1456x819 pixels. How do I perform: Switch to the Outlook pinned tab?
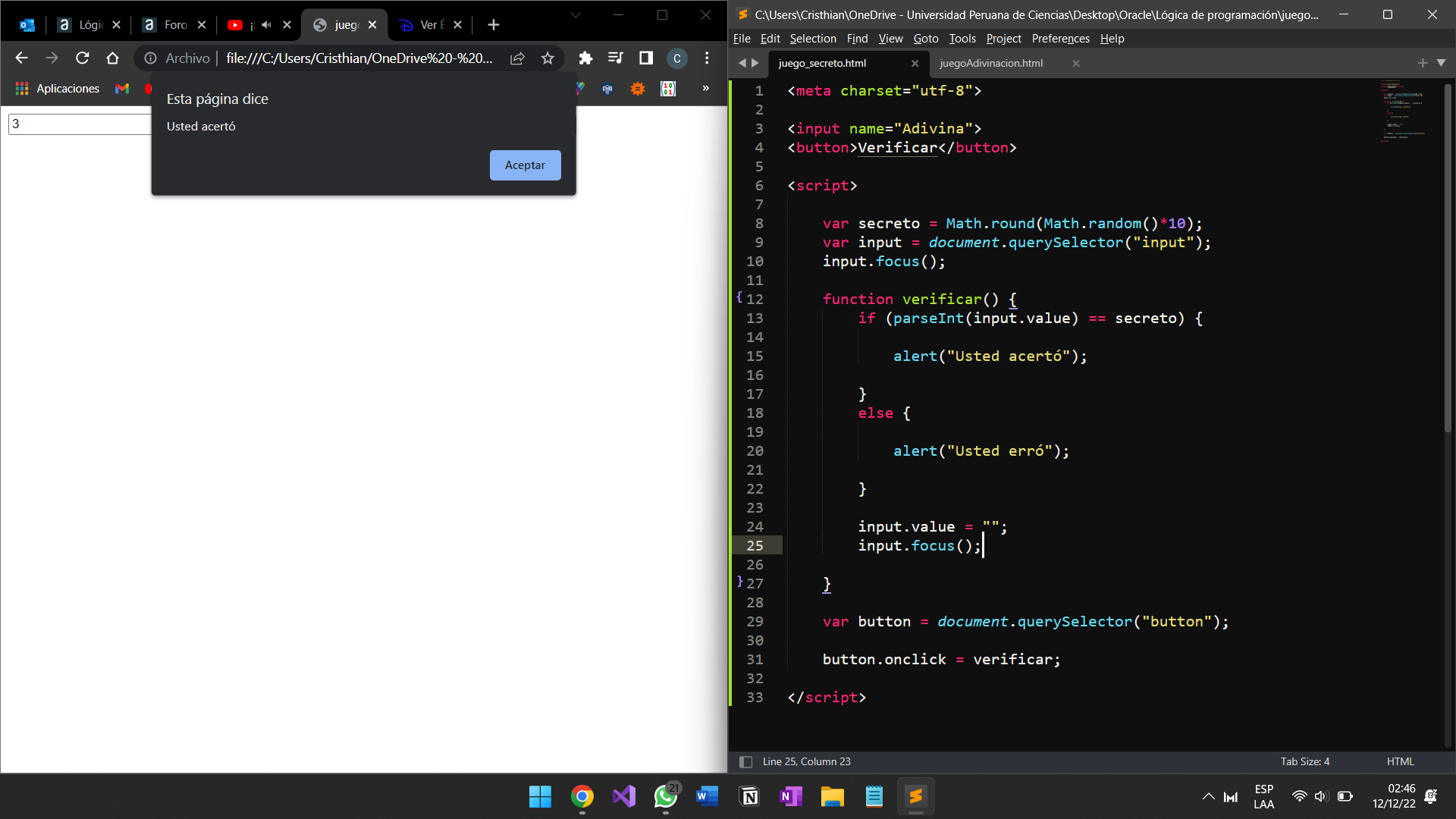point(27,25)
